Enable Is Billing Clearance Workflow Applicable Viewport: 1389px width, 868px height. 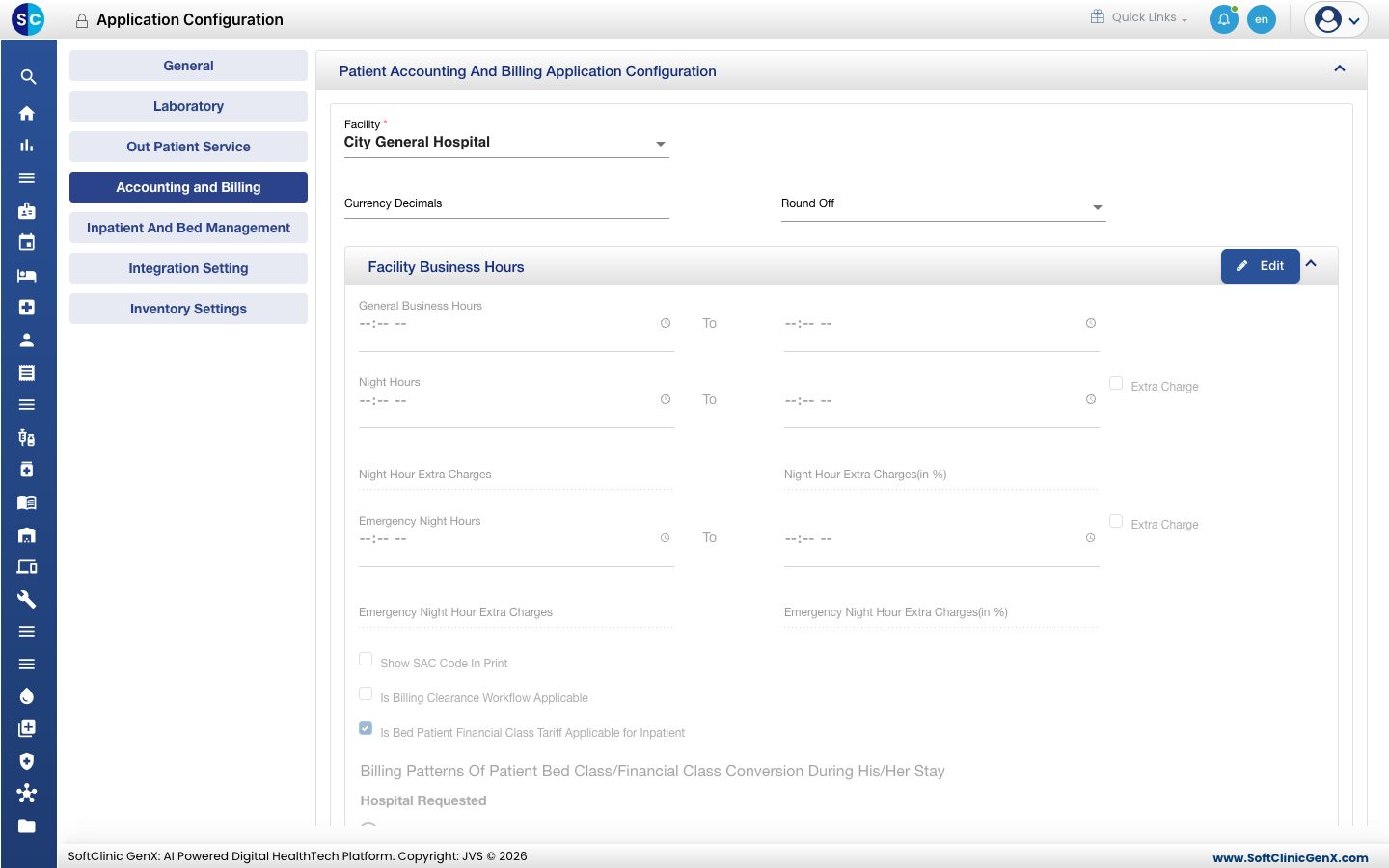pos(366,694)
